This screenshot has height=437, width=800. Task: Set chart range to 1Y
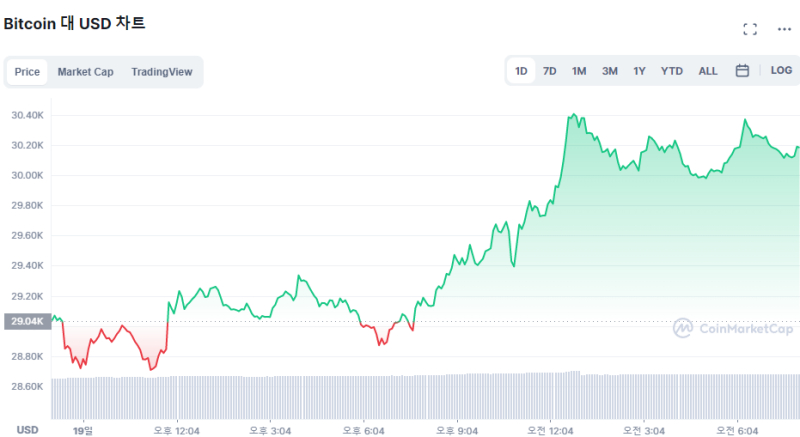tap(639, 71)
